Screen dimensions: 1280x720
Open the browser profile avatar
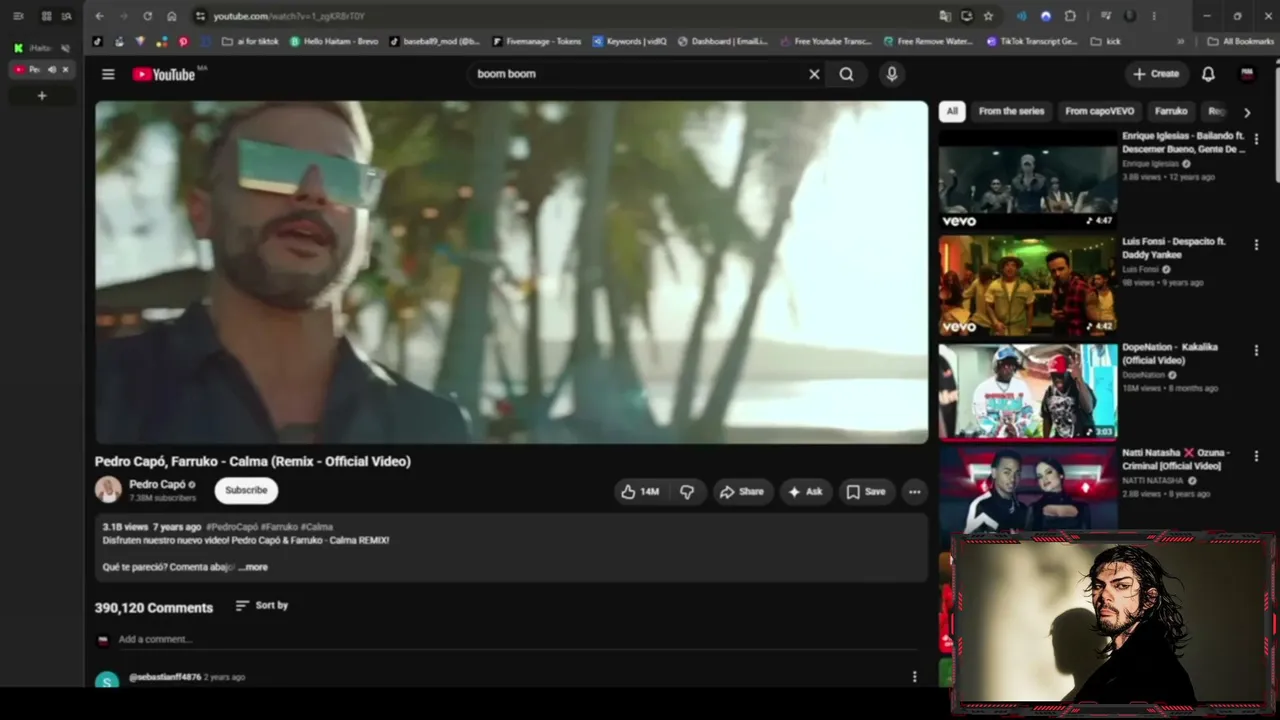coord(1130,16)
